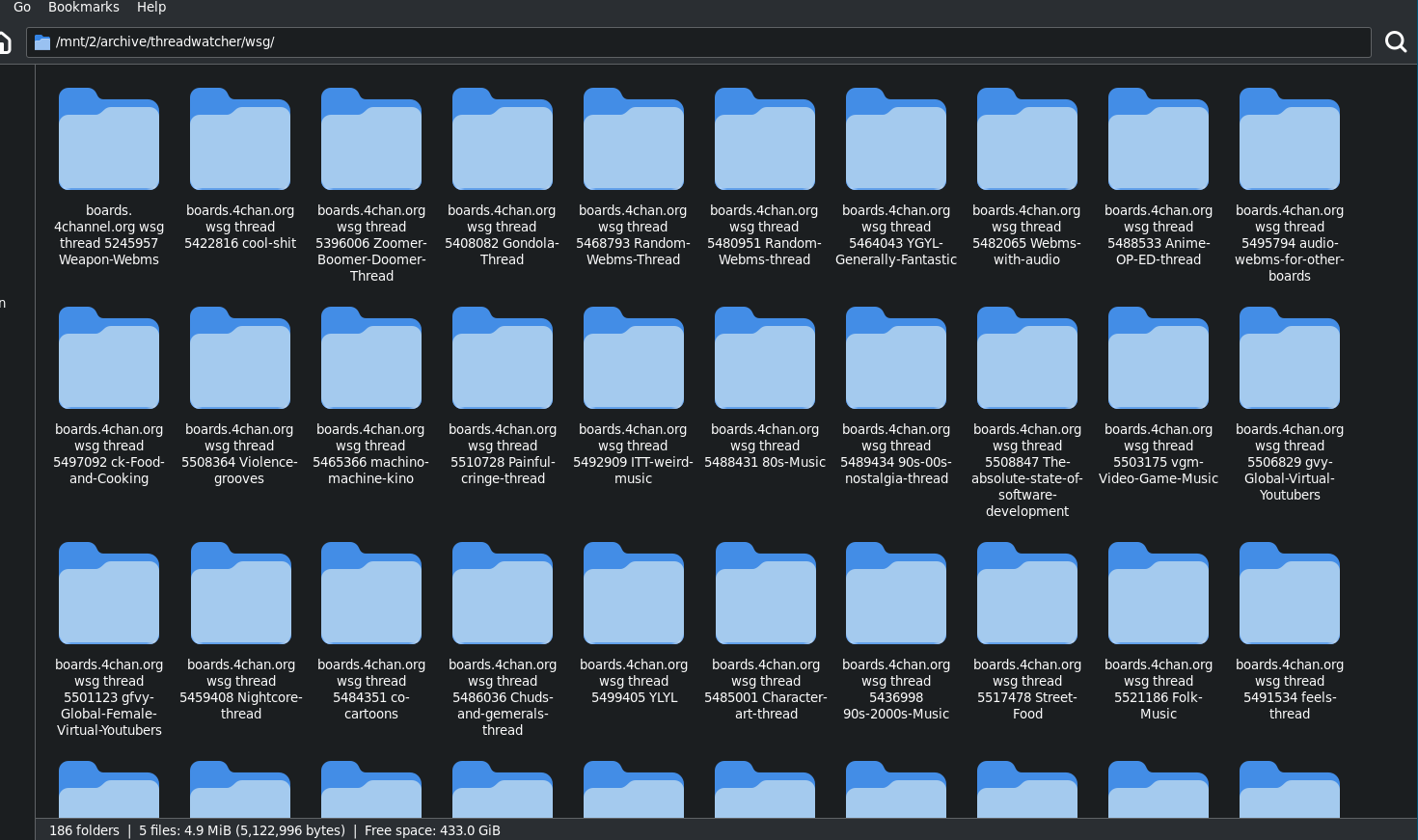This screenshot has width=1418, height=840.
Task: Click file name text '5499405 YLYL'
Action: [634, 697]
